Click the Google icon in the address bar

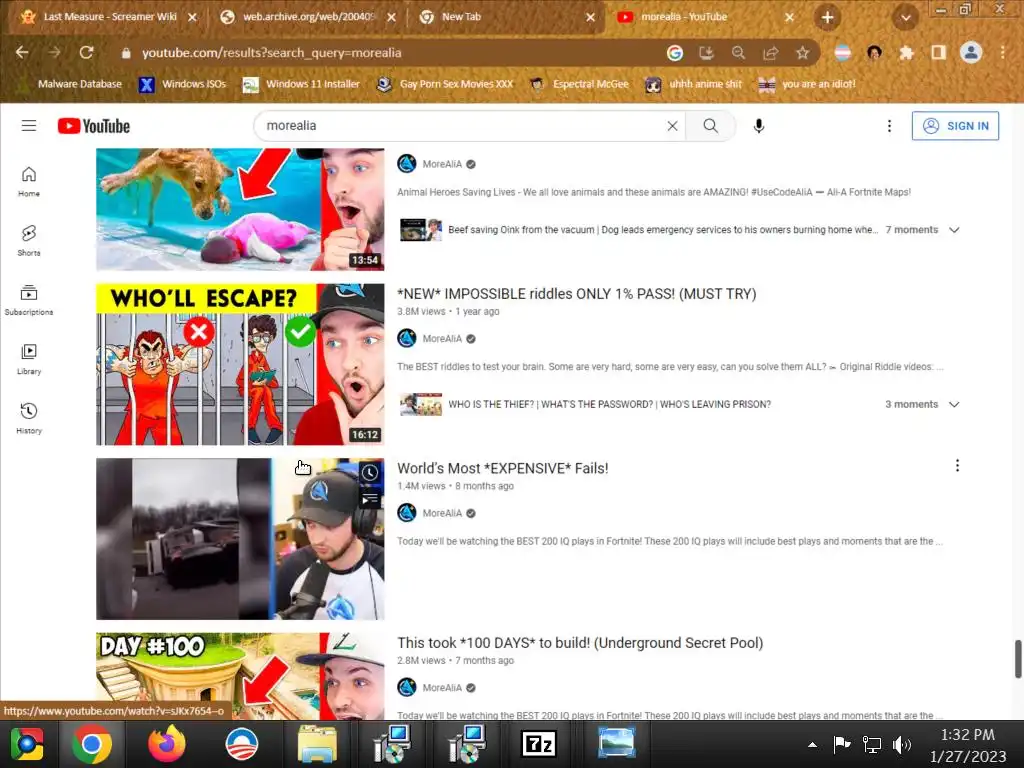point(675,53)
